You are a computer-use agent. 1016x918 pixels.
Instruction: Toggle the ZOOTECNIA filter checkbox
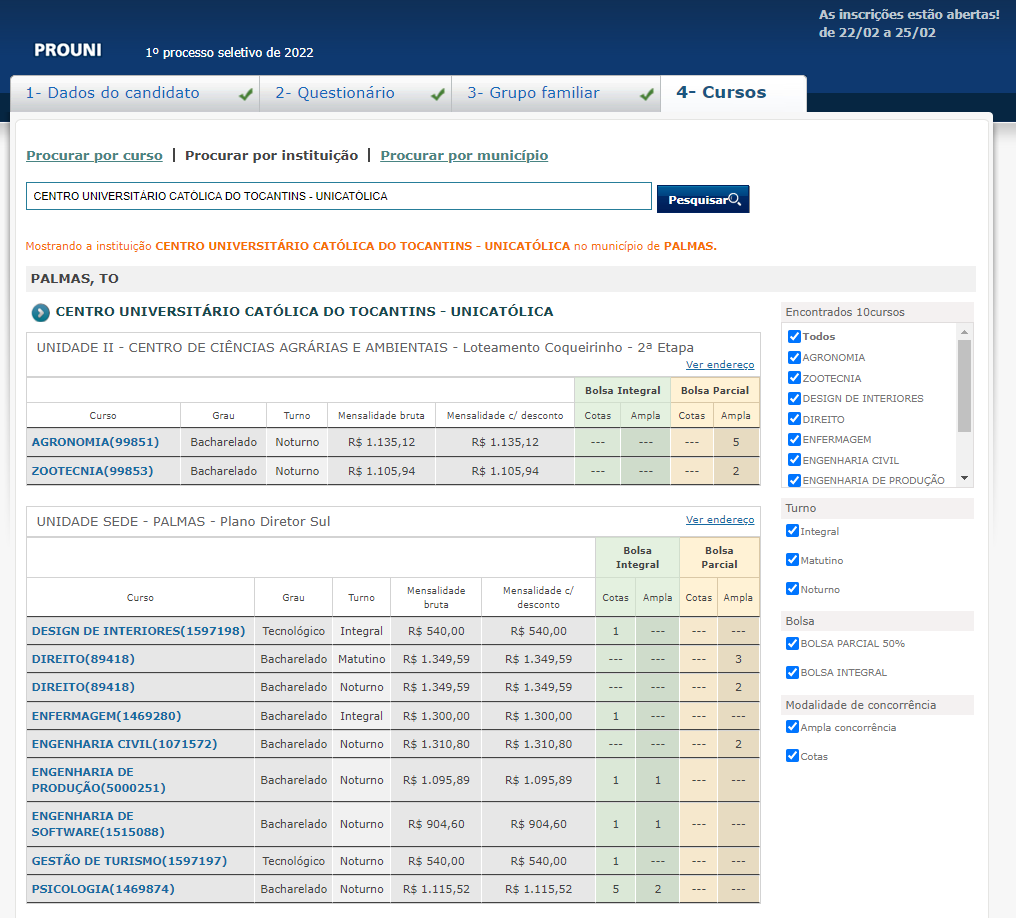[x=794, y=378]
